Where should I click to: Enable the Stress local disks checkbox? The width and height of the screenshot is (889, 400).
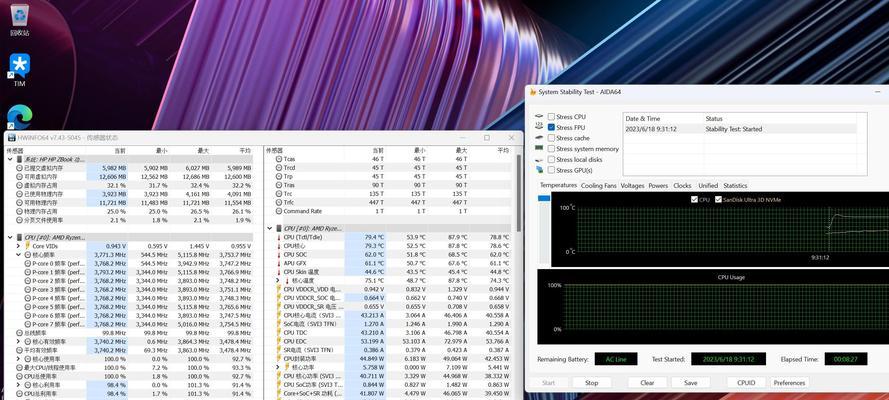click(551, 159)
